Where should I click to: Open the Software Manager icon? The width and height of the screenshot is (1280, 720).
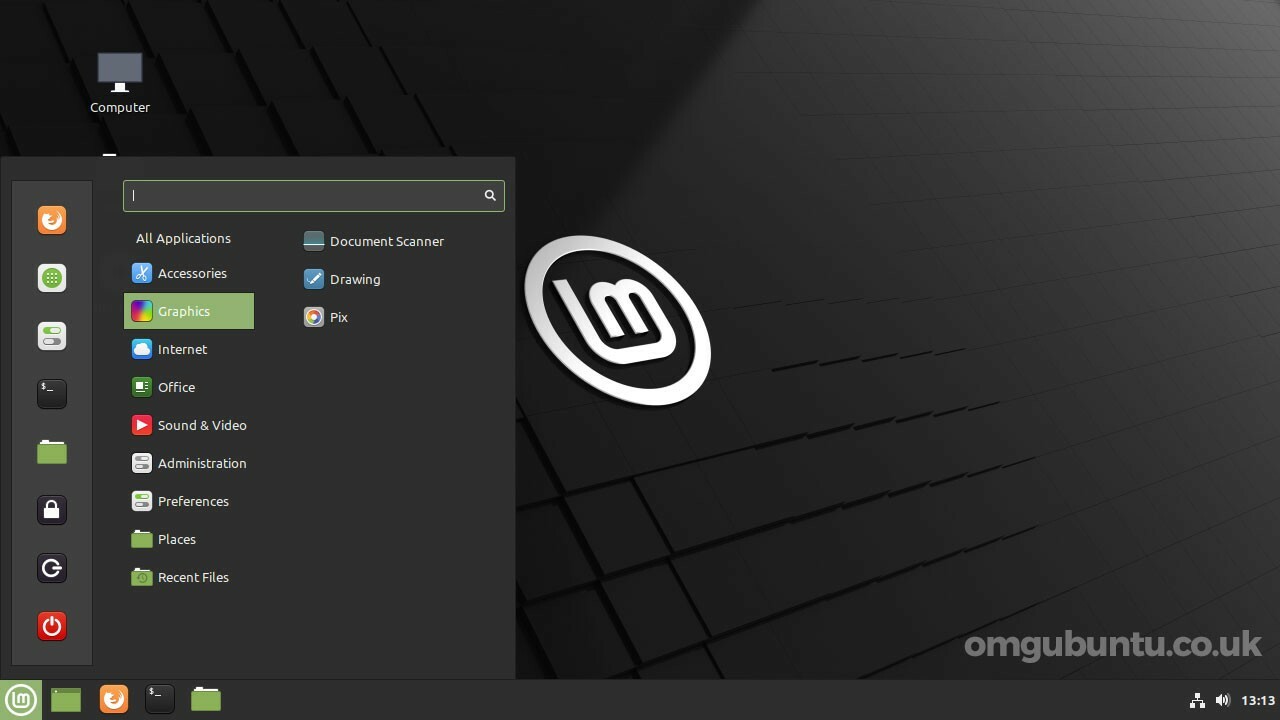51,277
